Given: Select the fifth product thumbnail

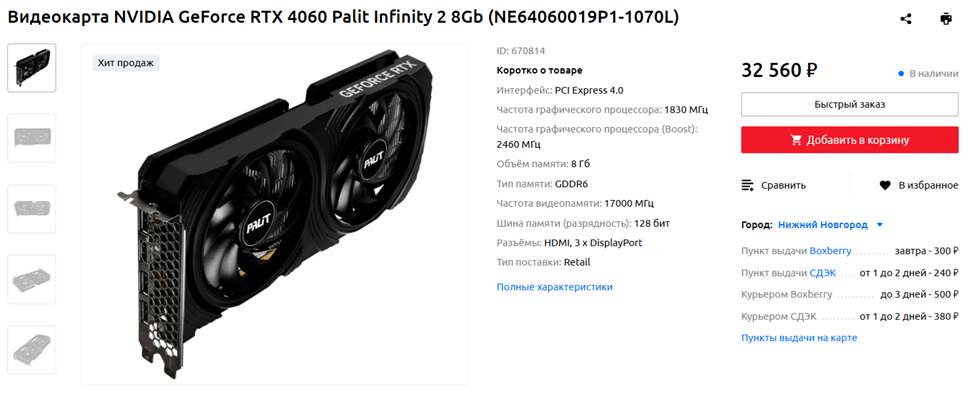Looking at the screenshot, I should (32, 350).
